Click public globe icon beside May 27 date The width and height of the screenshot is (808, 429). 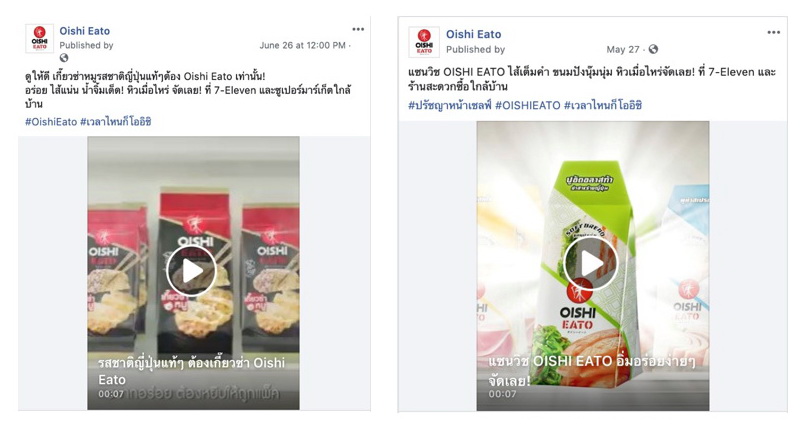tap(653, 49)
